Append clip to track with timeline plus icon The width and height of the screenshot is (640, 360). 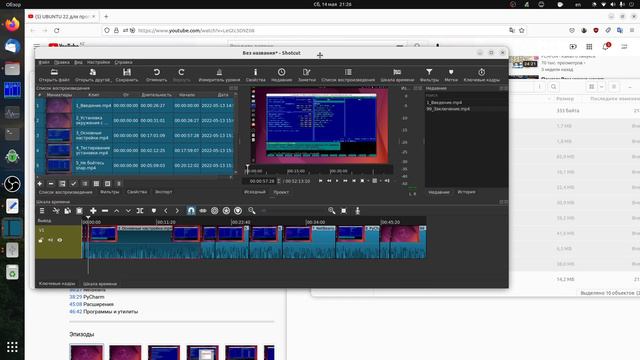pos(93,211)
